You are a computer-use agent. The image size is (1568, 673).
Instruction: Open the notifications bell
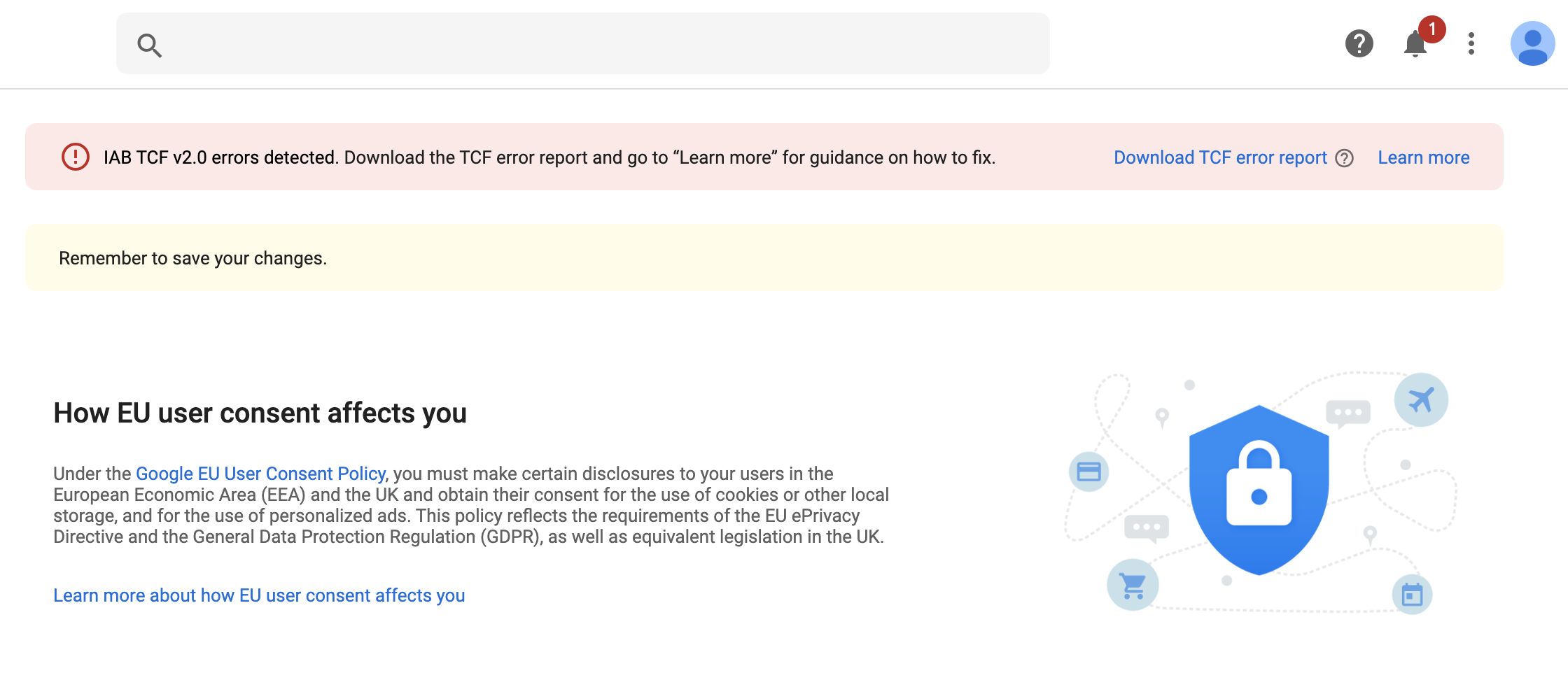point(1415,45)
